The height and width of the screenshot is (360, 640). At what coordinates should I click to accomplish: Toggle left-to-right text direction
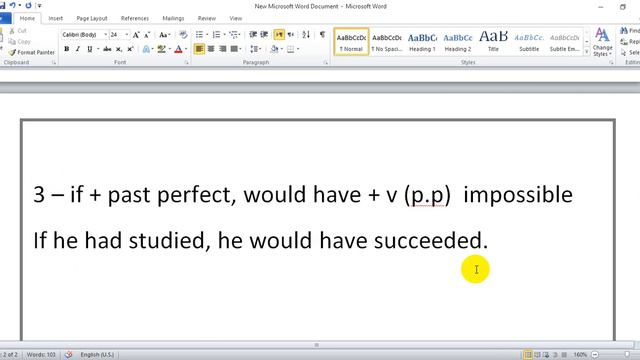point(279,35)
